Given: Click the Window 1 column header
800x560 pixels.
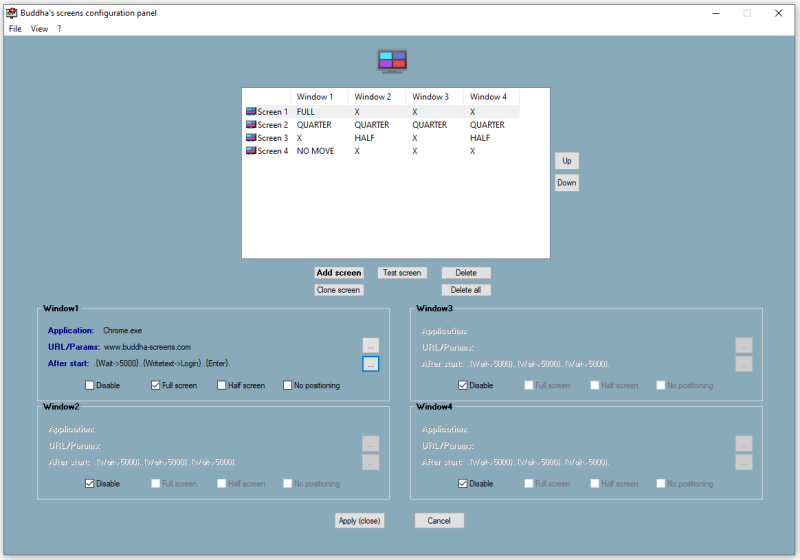Looking at the screenshot, I should click(319, 96).
